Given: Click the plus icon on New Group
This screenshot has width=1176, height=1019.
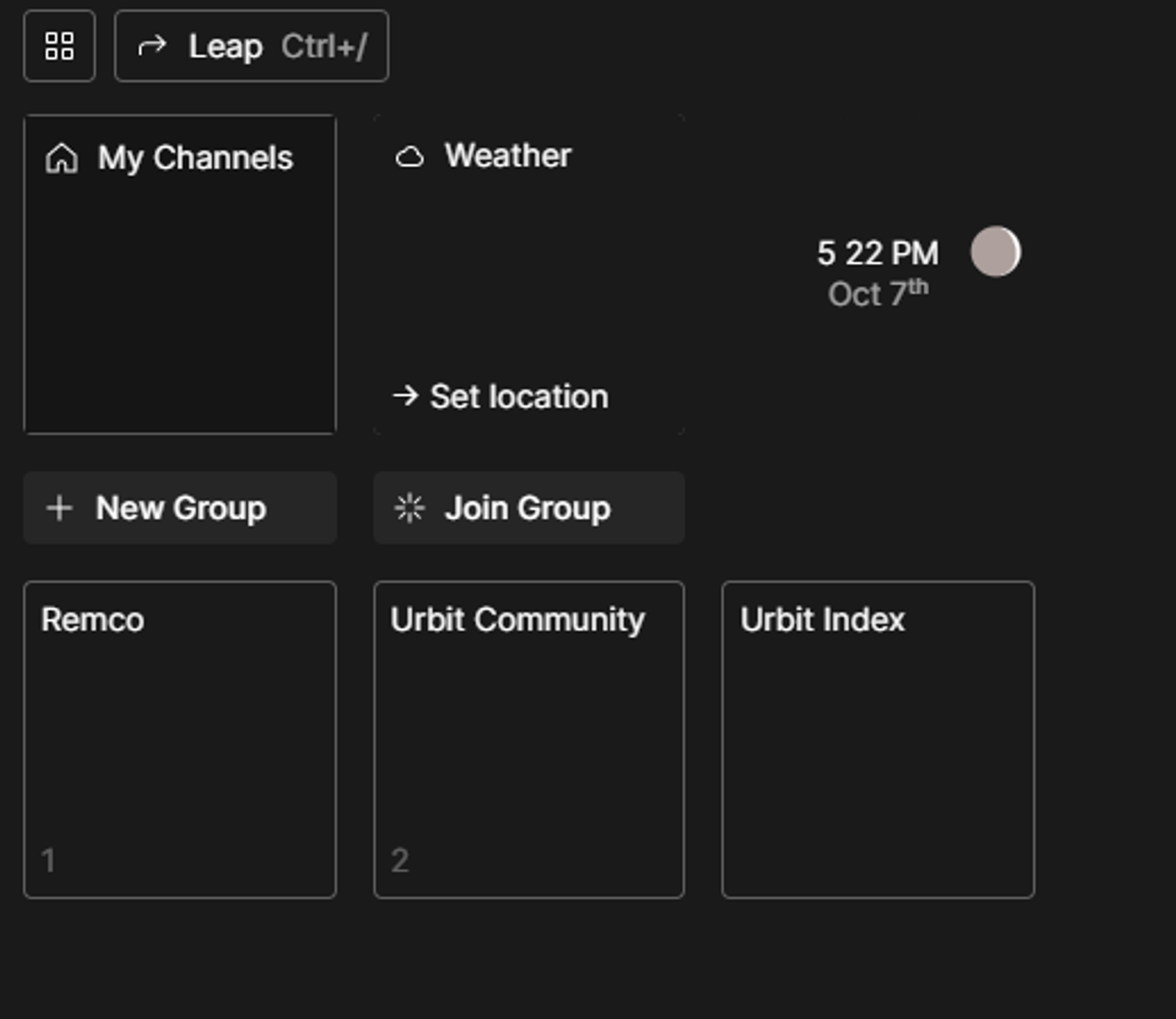Looking at the screenshot, I should point(60,508).
